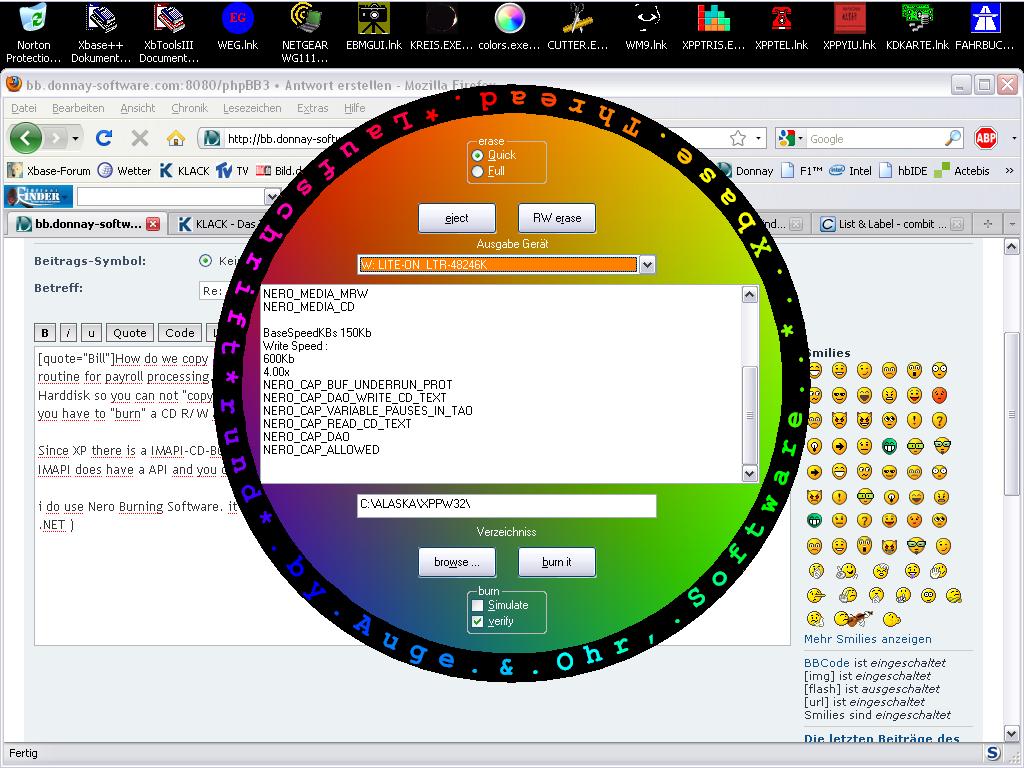Image resolution: width=1024 pixels, height=768 pixels.
Task: Click the bookmark star in address bar
Action: (x=738, y=138)
